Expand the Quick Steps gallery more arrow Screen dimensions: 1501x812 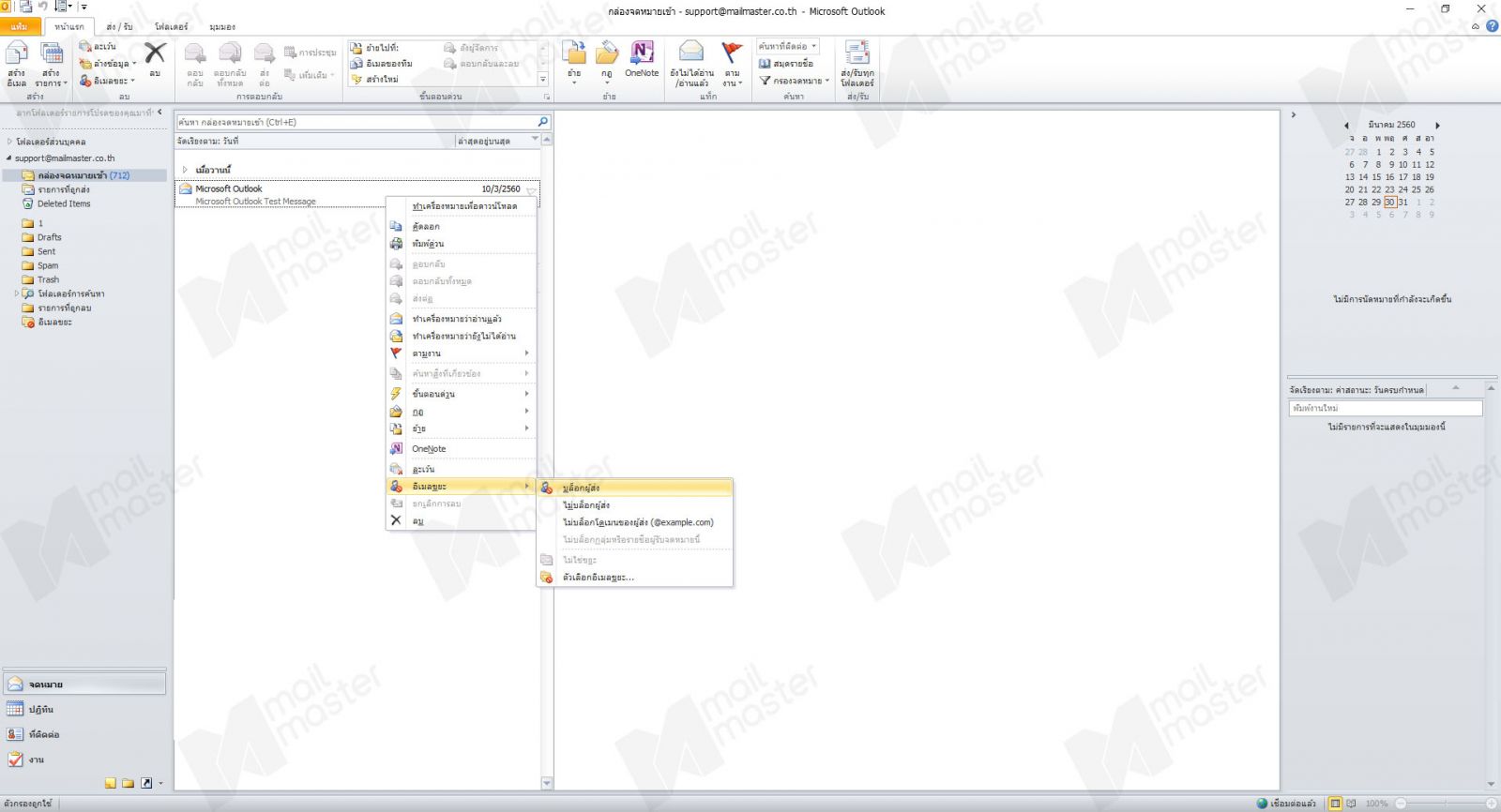click(543, 80)
